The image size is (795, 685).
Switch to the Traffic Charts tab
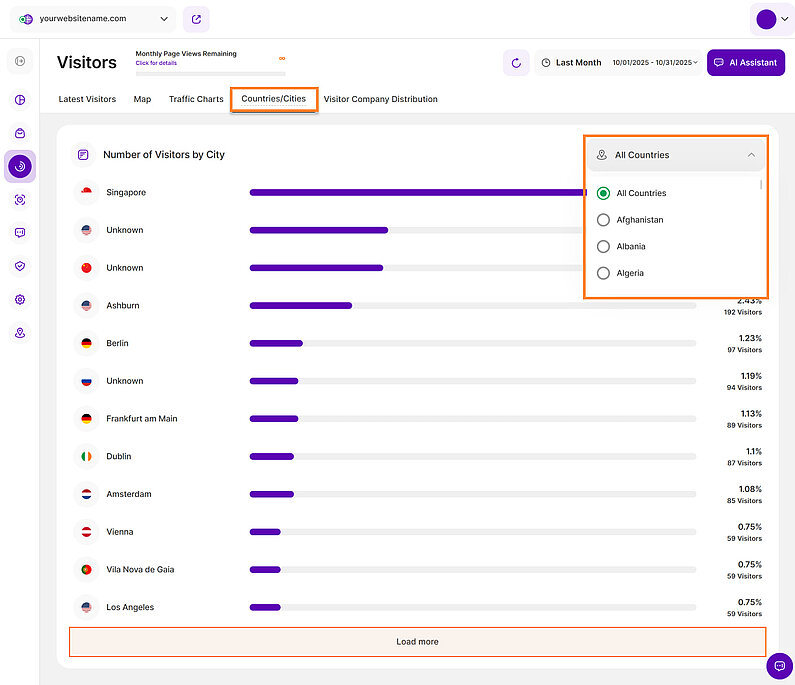tap(196, 99)
